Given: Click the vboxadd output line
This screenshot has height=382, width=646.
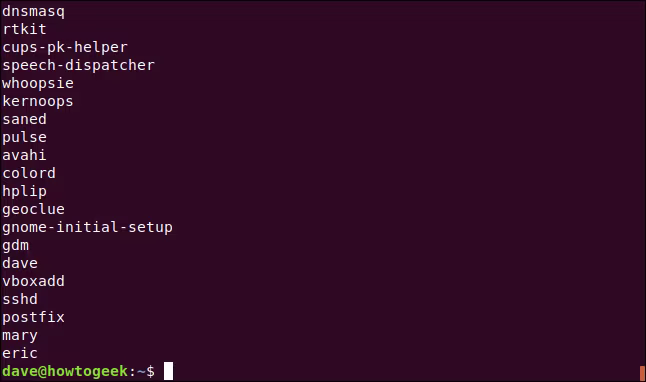Looking at the screenshot, I should pyautogui.click(x=33, y=281).
